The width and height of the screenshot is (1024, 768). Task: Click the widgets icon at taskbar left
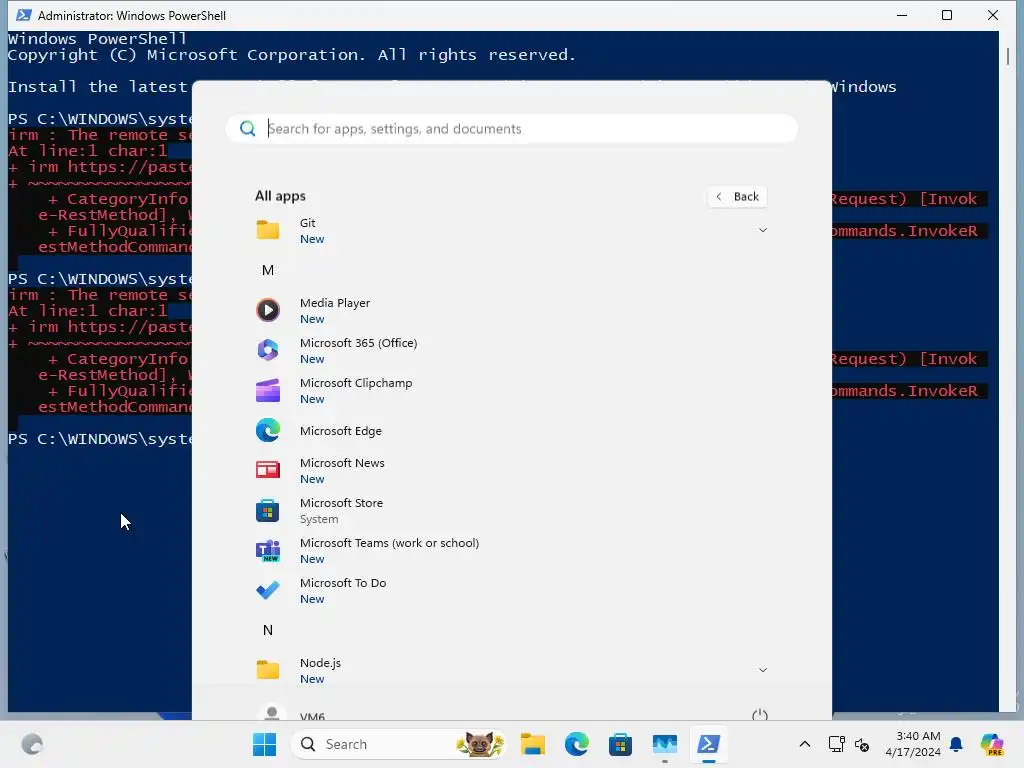pos(32,744)
